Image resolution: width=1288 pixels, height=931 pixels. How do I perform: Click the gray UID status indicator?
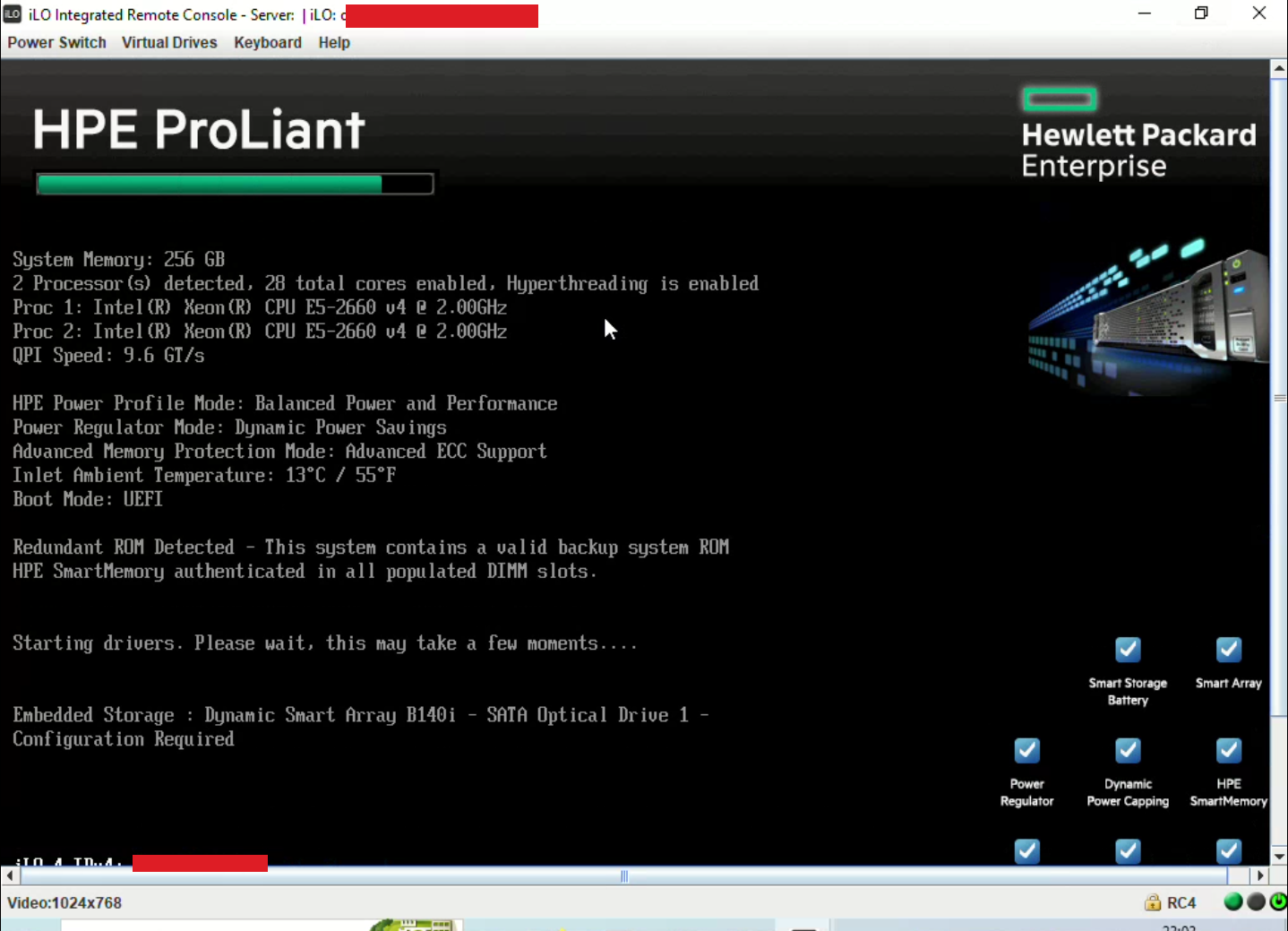[1256, 901]
